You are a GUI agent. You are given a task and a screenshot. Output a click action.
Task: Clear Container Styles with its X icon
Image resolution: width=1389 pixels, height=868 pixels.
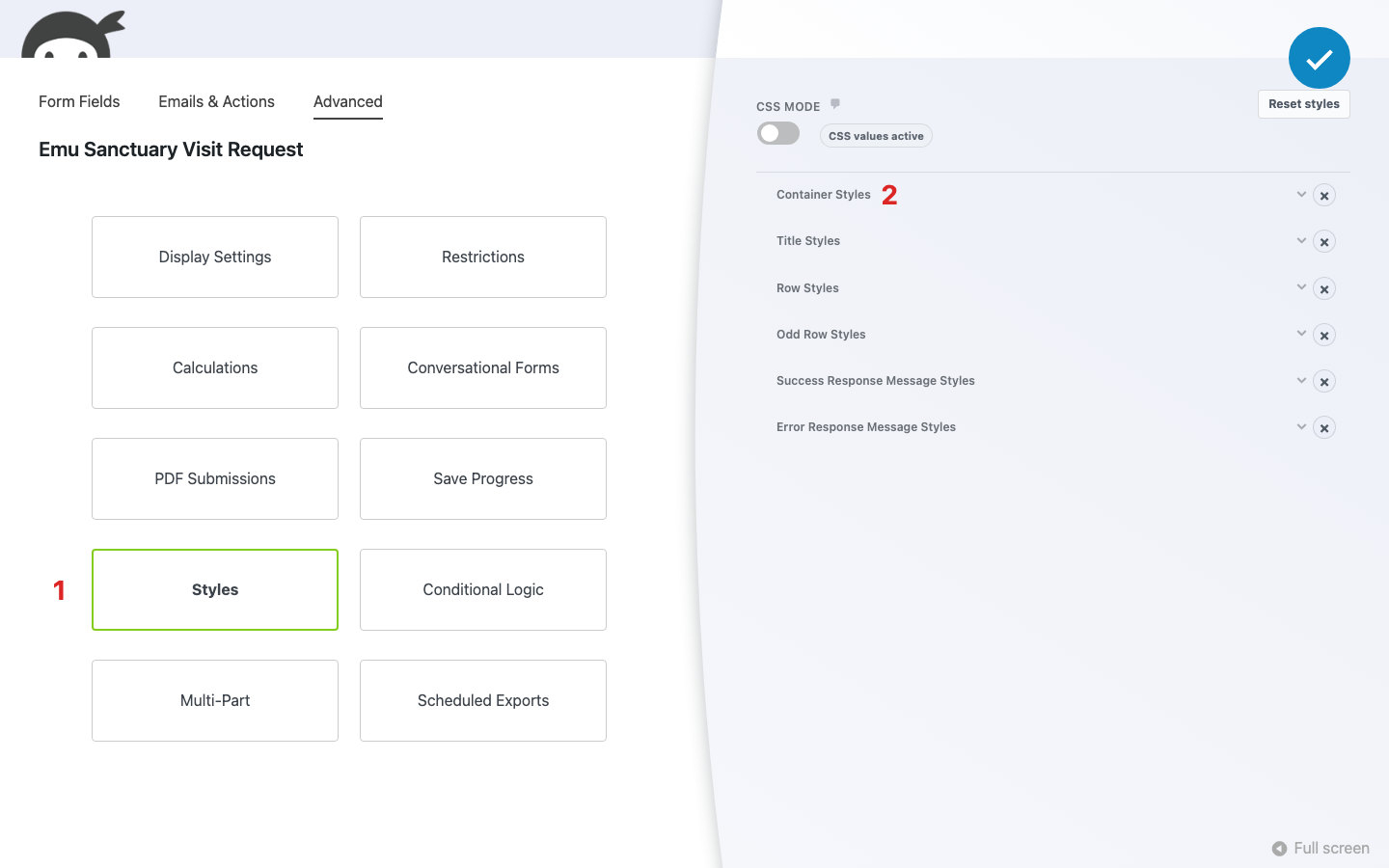pyautogui.click(x=1324, y=196)
